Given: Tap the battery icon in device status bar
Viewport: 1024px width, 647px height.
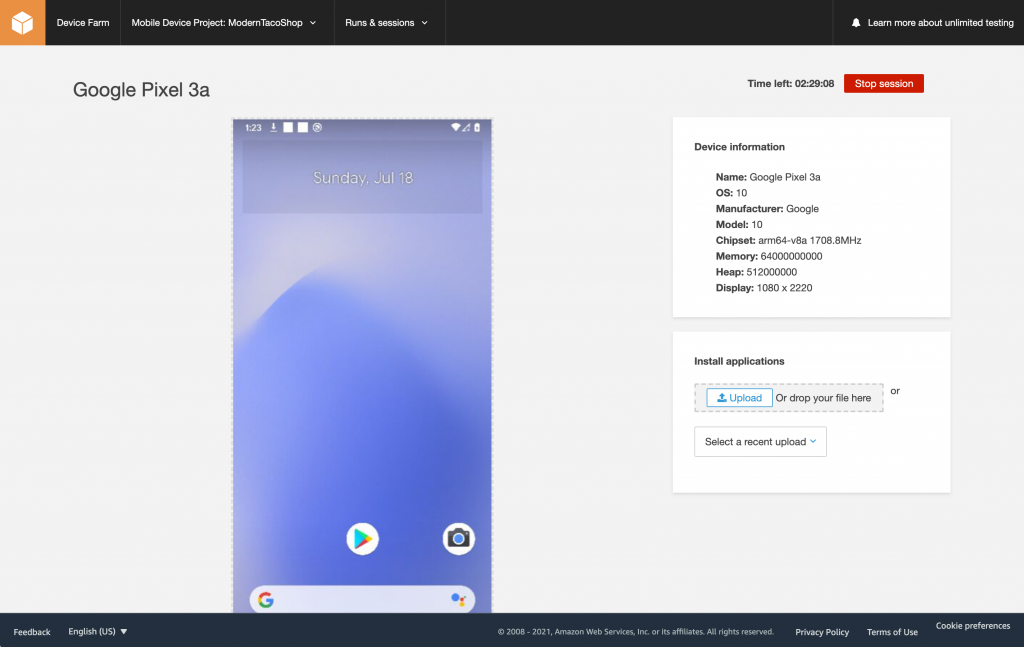Looking at the screenshot, I should (x=476, y=127).
